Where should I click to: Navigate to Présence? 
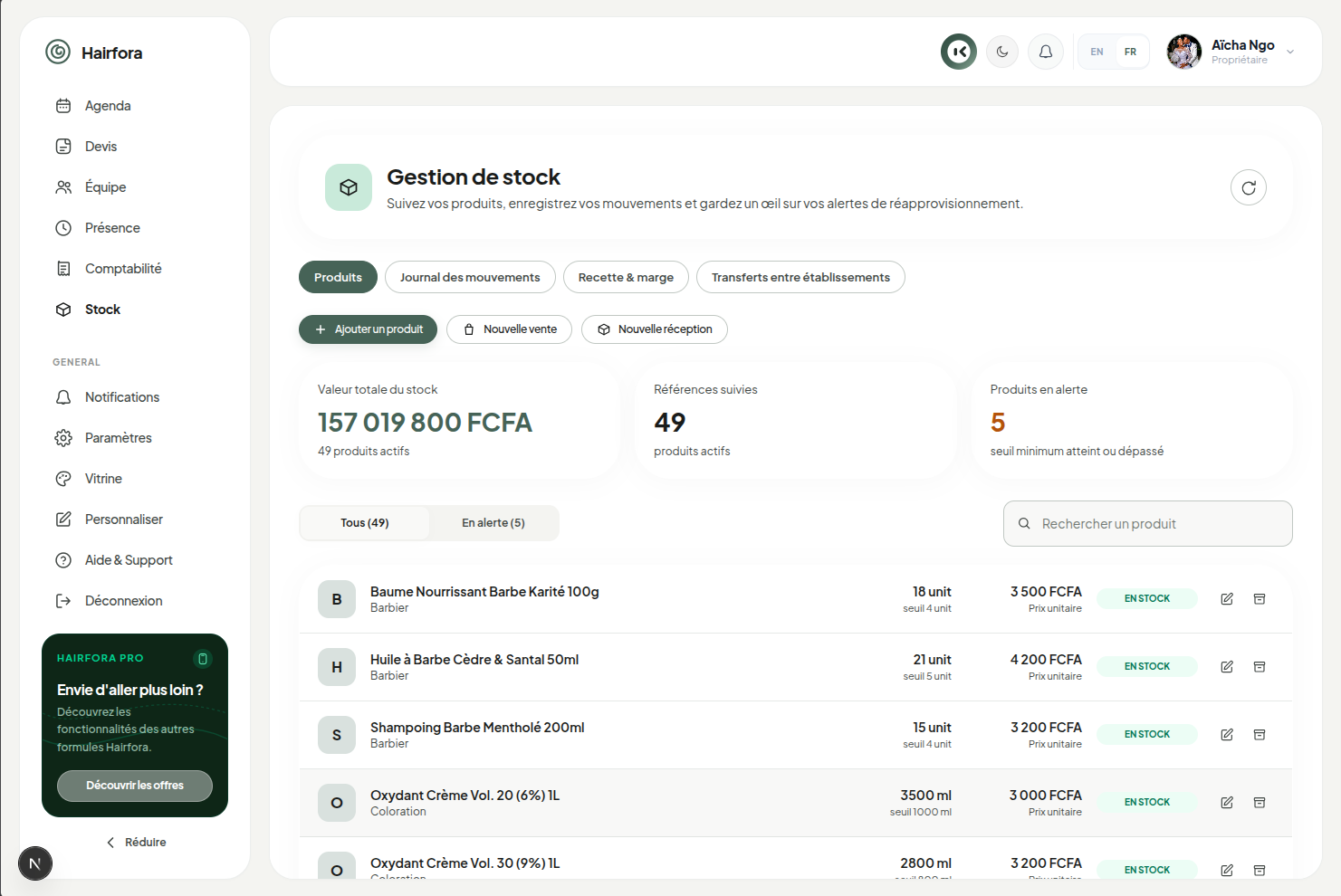pos(136,228)
